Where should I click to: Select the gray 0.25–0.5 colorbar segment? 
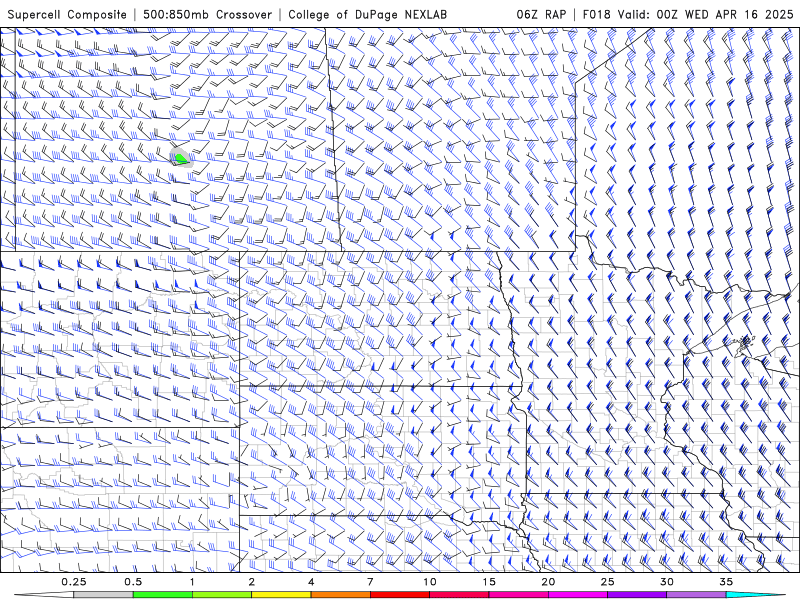(103, 595)
